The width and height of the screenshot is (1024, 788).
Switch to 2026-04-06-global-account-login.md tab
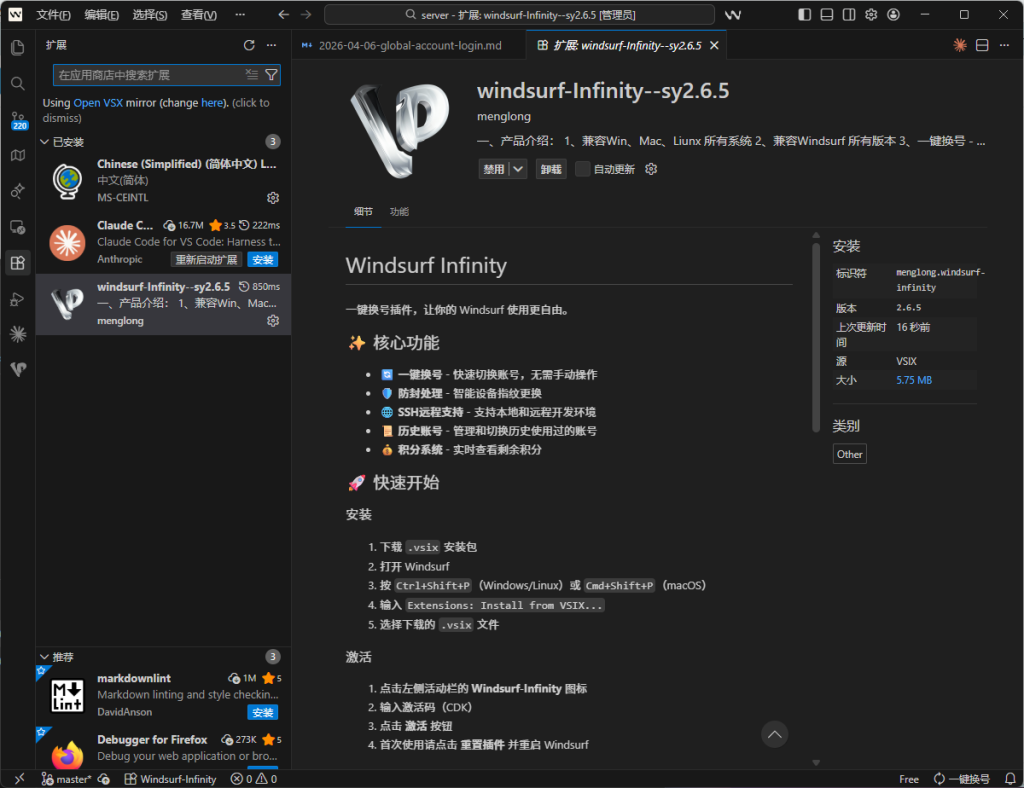pos(409,45)
